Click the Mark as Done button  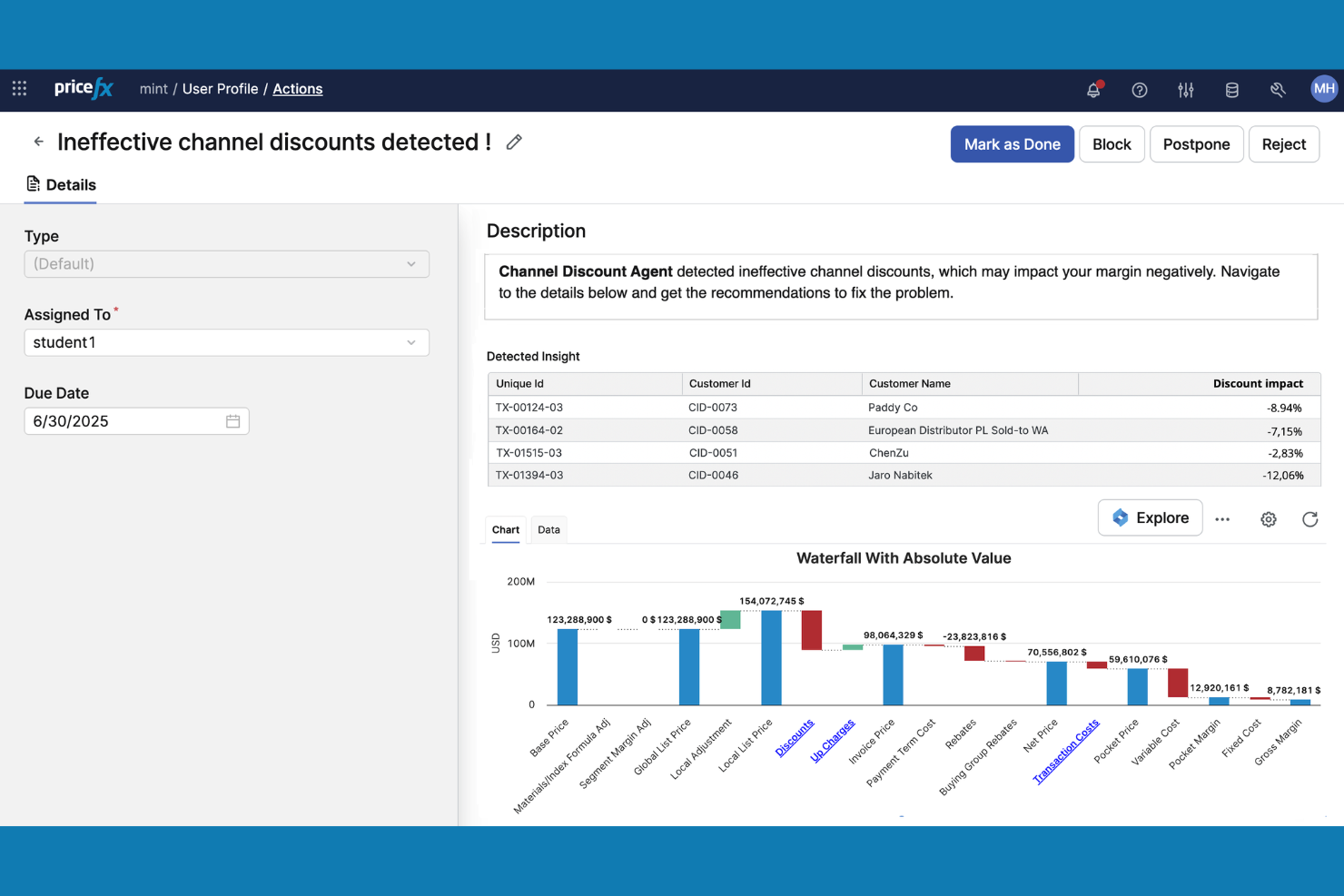point(1012,144)
